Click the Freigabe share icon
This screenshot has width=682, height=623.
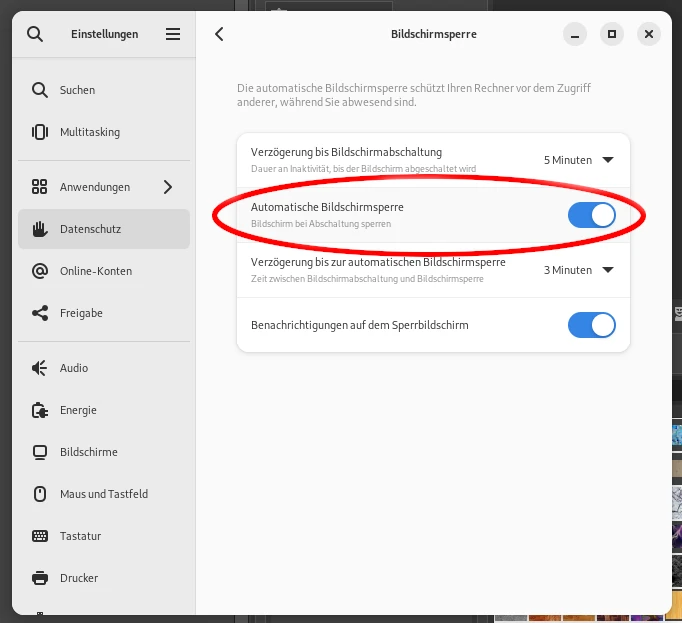coord(40,313)
